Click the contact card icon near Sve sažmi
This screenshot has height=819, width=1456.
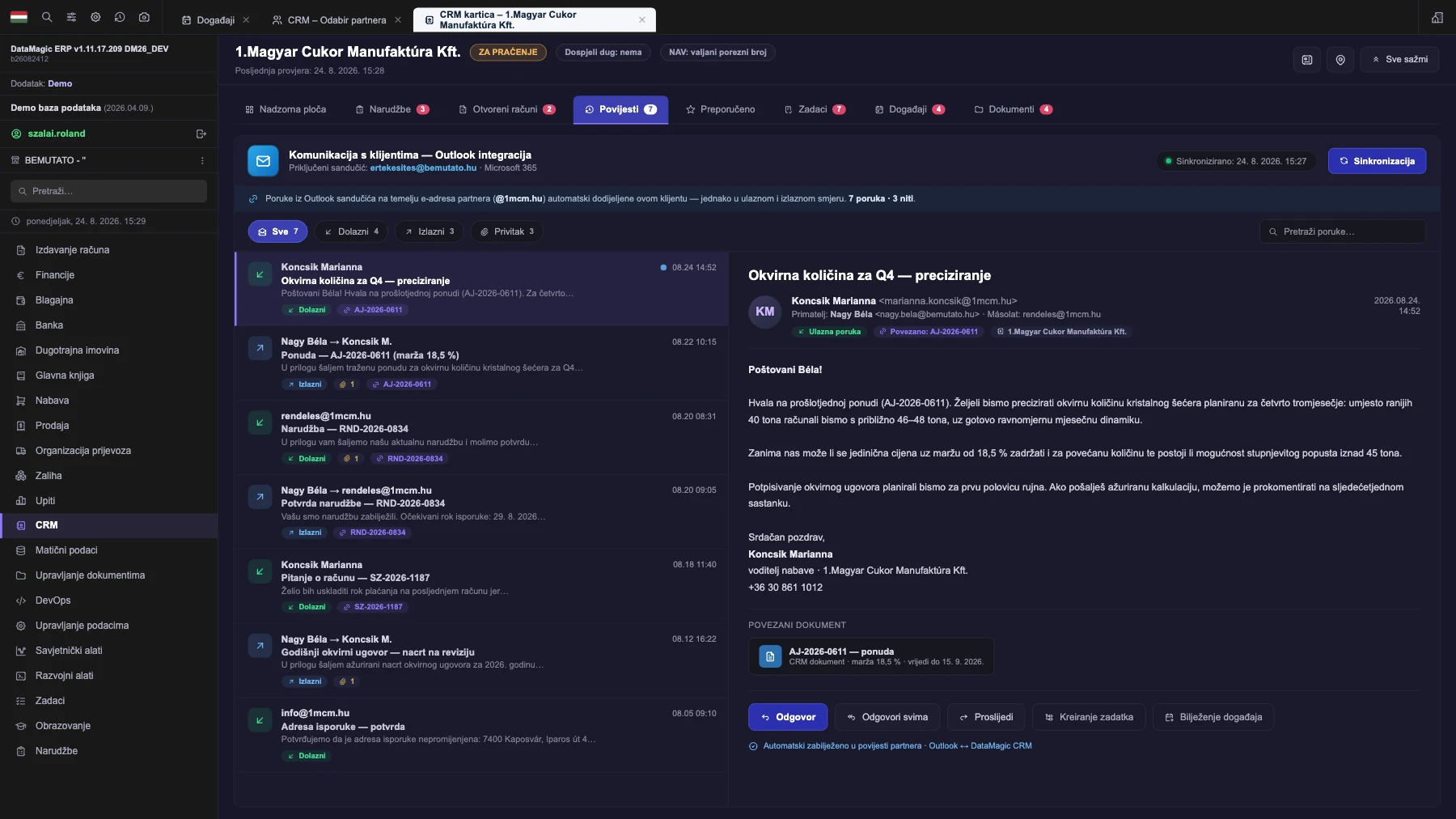tap(1307, 60)
